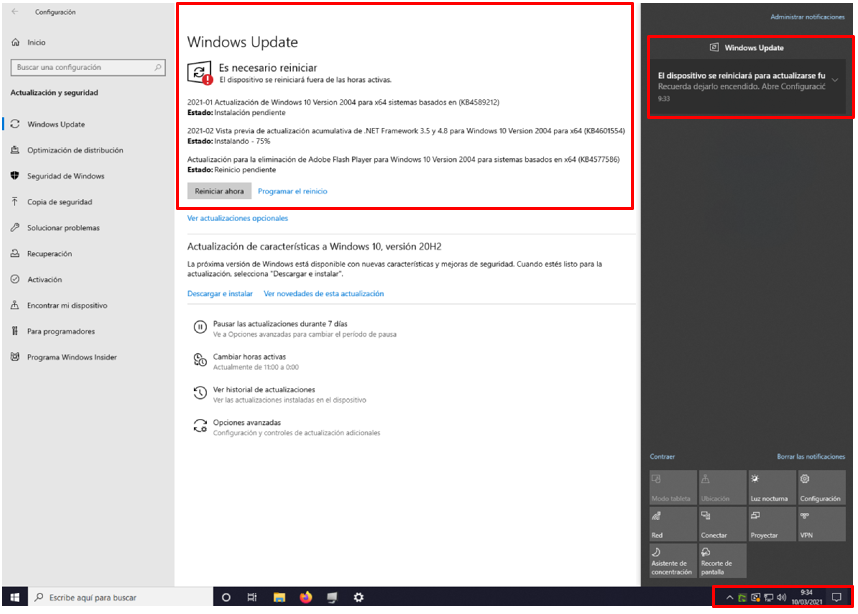Screen dimensions: 858x614
Task: Toggle the VPN quick action tile
Action: (820, 524)
